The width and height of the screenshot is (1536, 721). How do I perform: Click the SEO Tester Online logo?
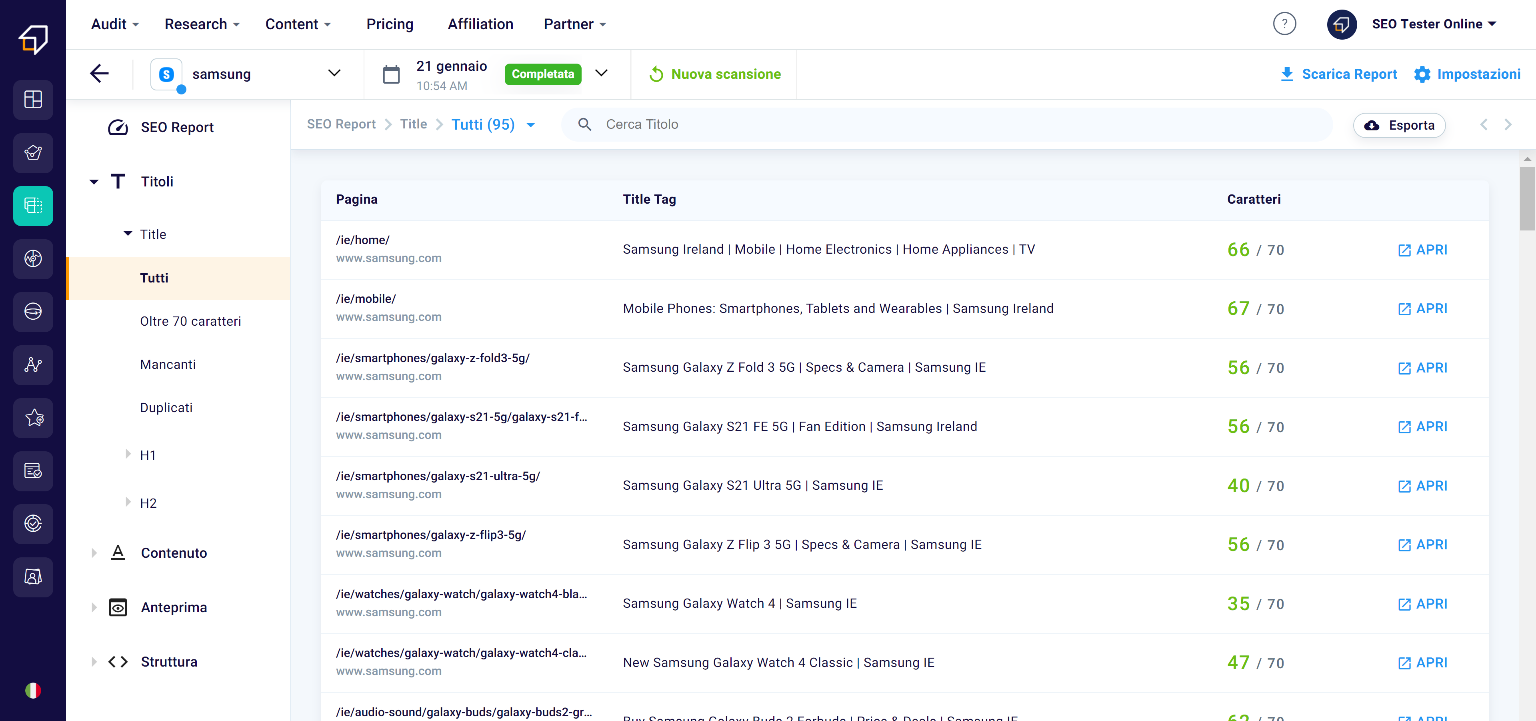tap(33, 39)
